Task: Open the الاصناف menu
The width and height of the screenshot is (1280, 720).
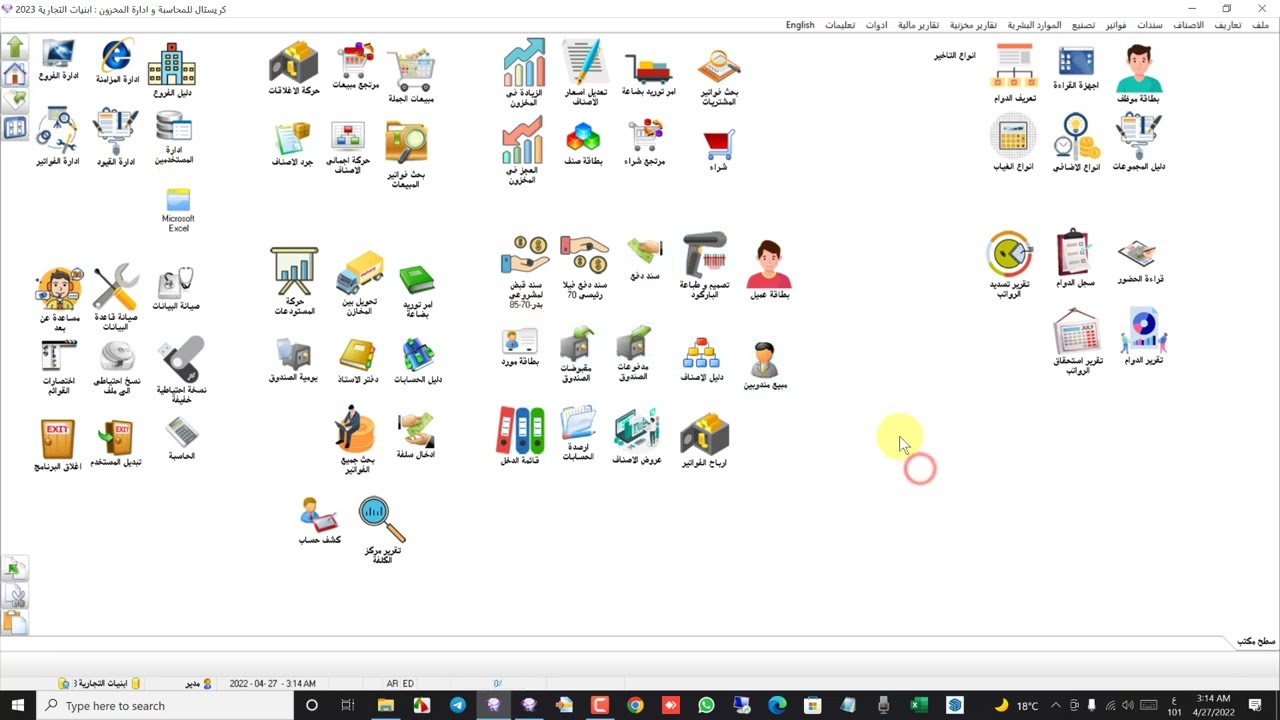Action: coord(1188,25)
